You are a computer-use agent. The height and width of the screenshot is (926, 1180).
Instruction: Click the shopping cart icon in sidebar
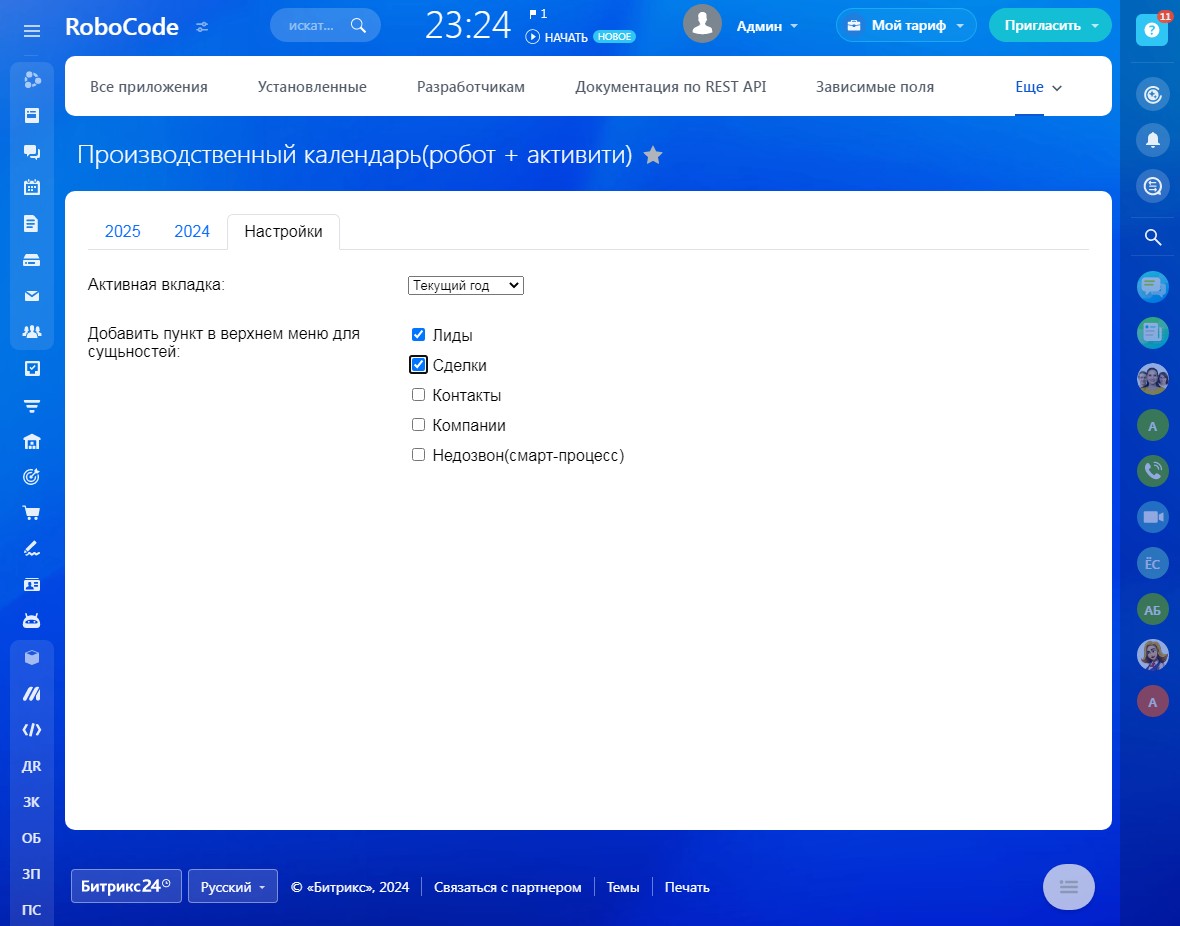(x=32, y=513)
